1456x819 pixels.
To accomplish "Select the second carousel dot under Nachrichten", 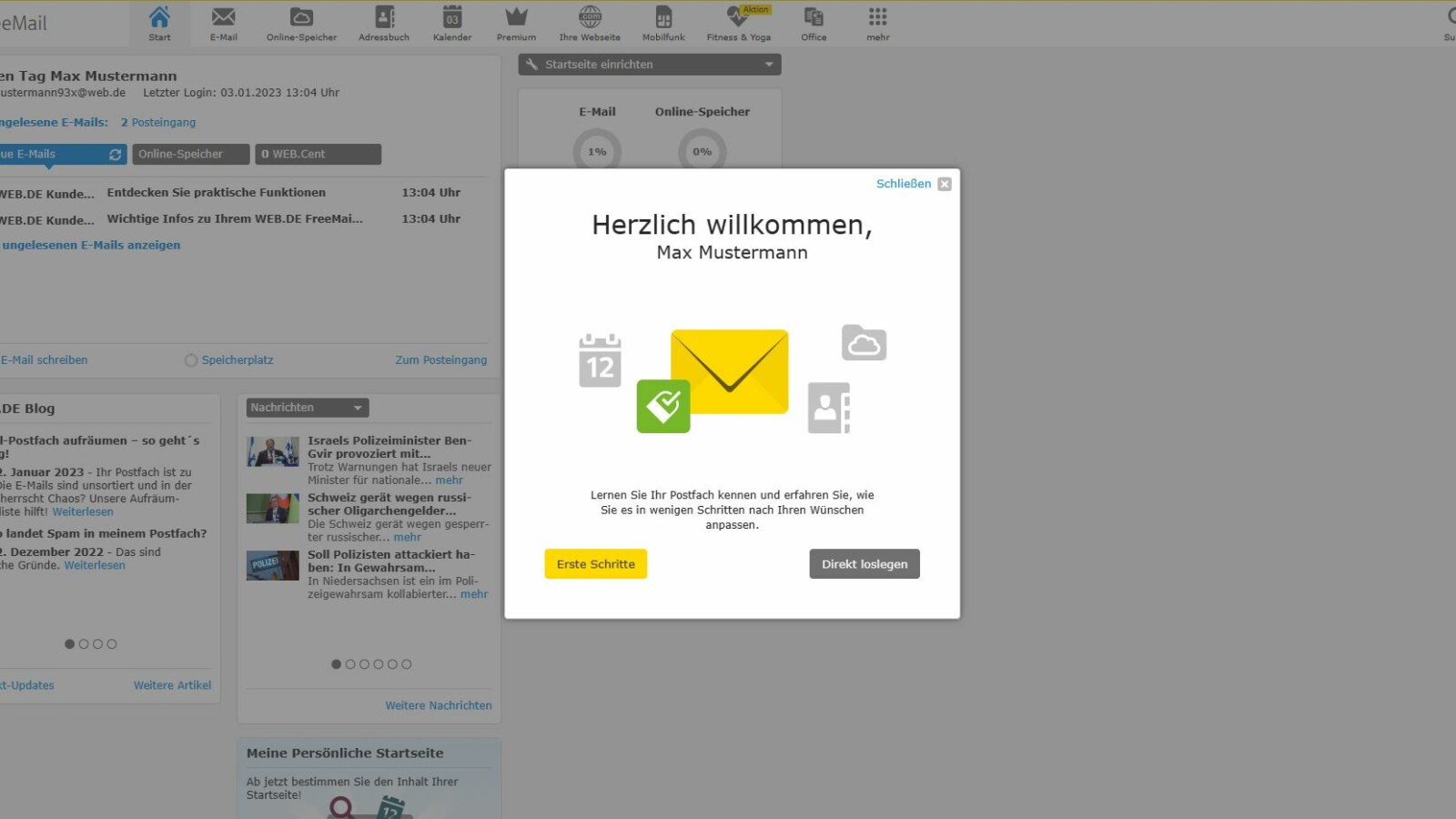I will [350, 663].
